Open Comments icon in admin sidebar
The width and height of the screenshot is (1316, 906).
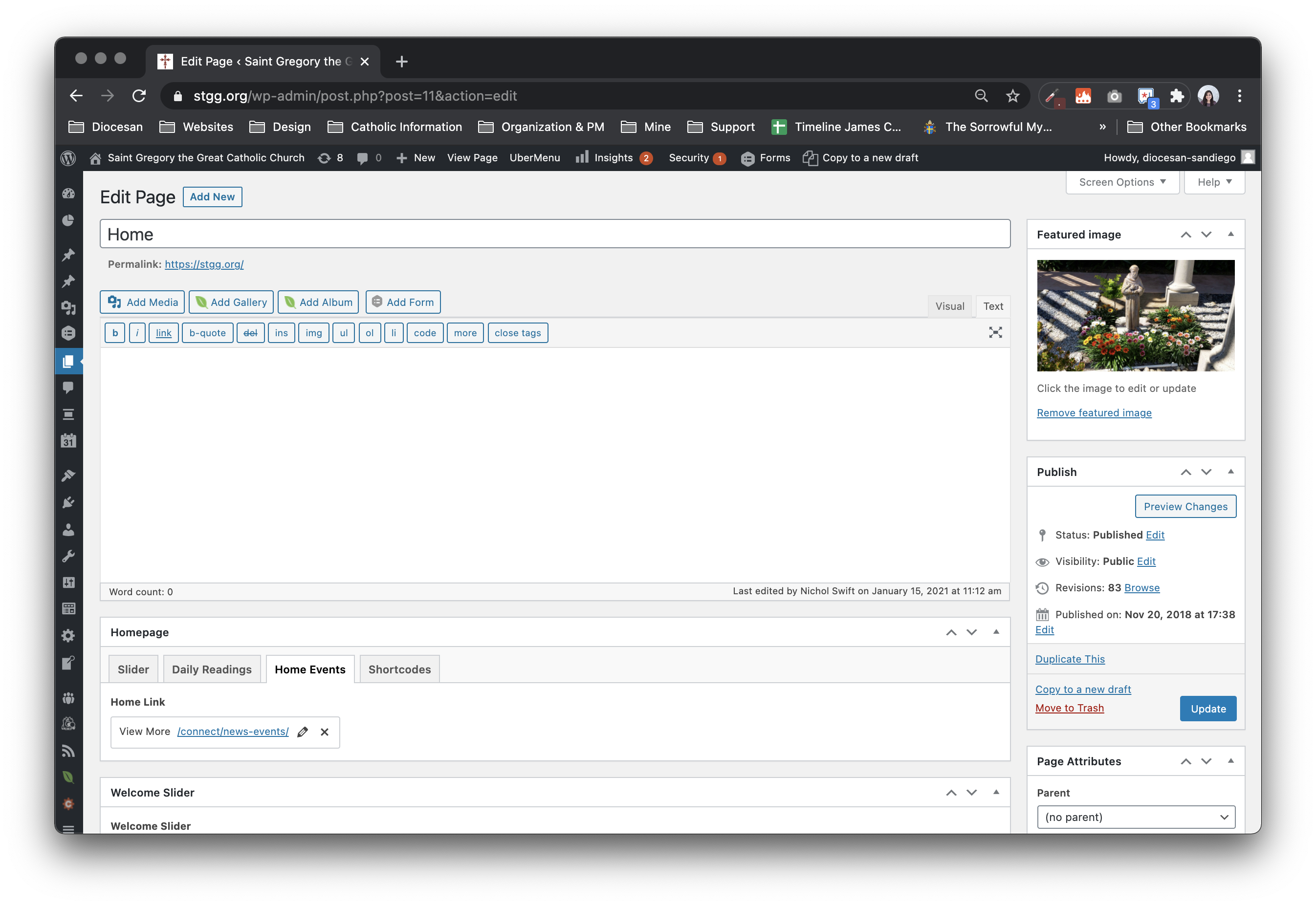68,388
